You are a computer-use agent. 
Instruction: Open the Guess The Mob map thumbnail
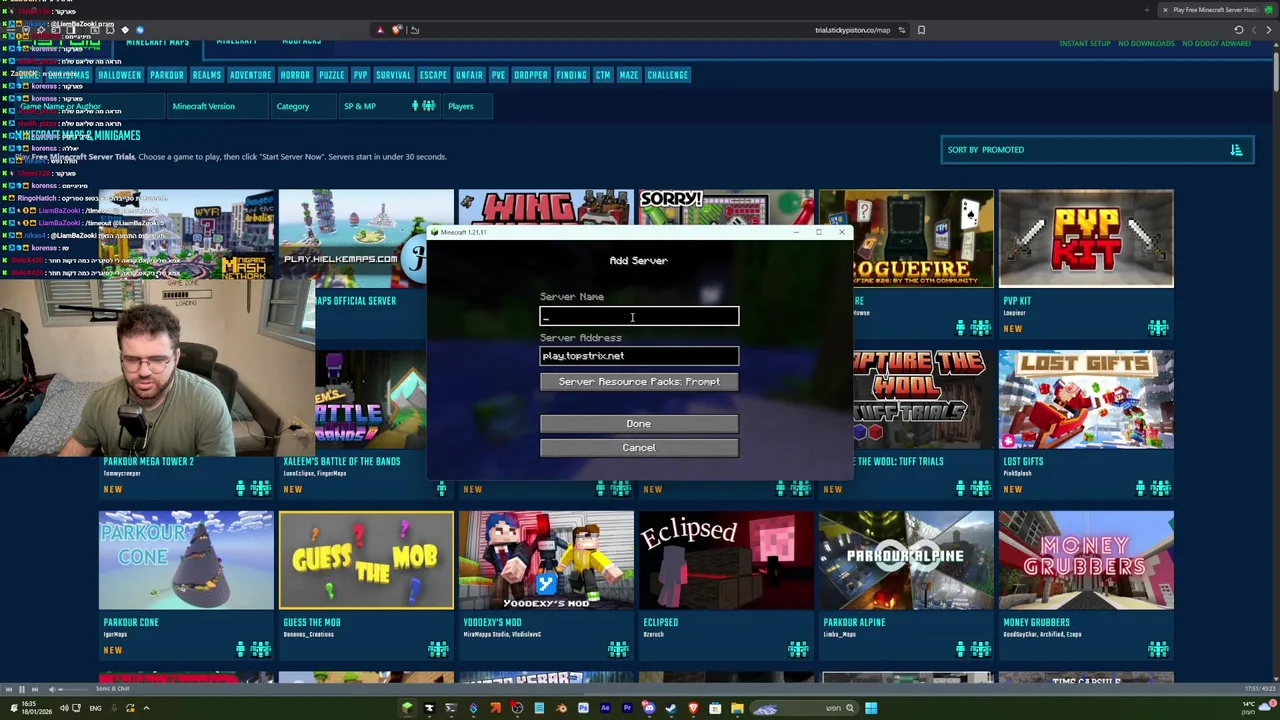(x=366, y=560)
